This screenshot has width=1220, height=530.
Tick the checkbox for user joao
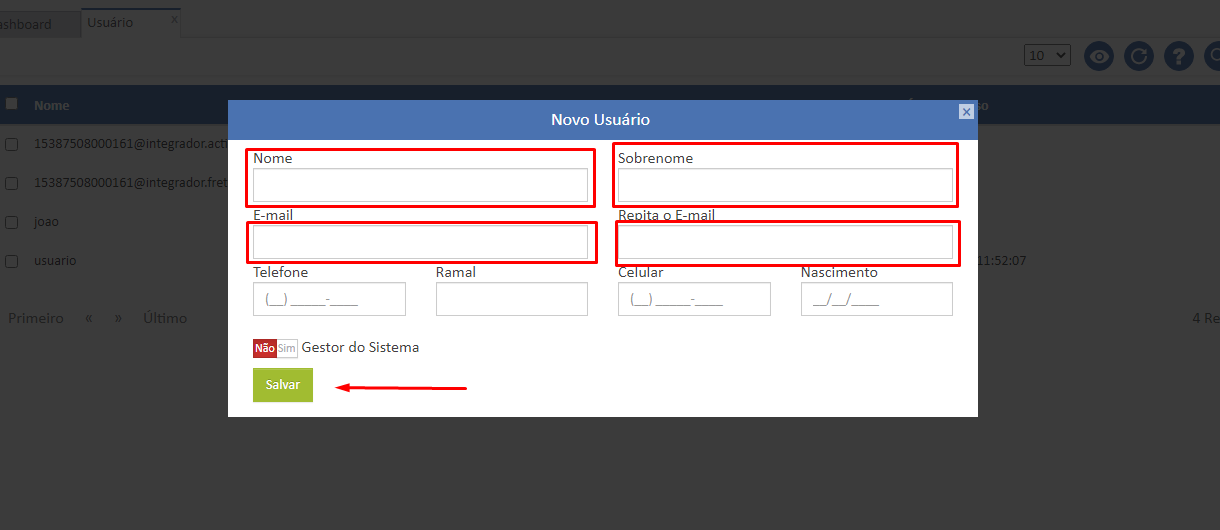[x=12, y=222]
